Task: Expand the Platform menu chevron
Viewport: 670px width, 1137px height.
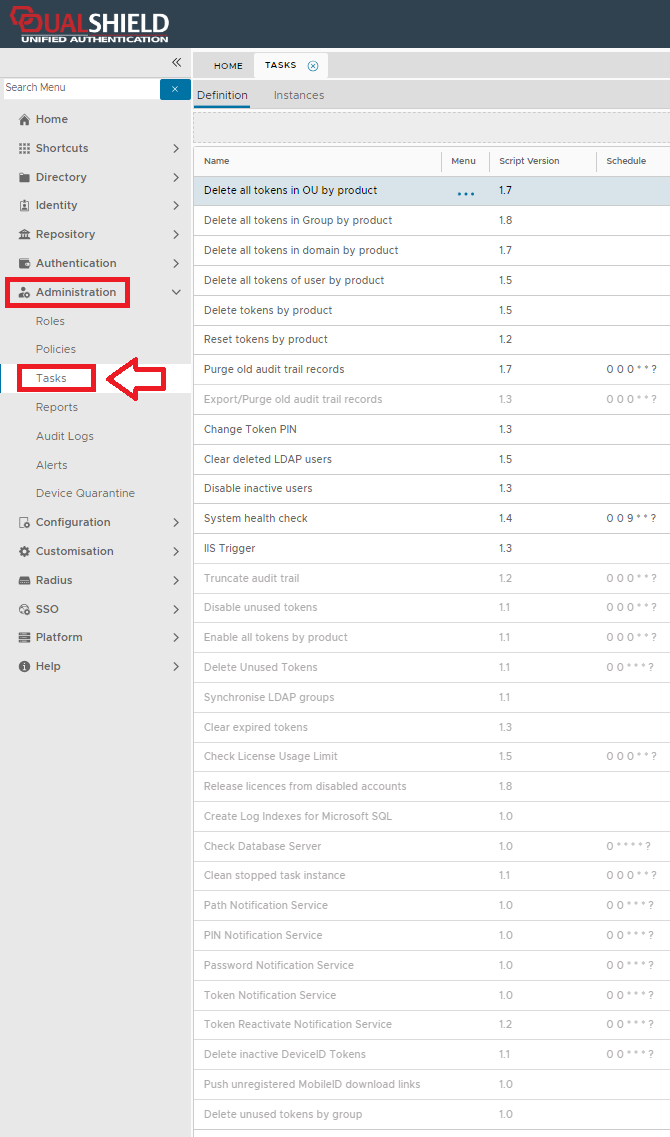Action: coord(175,637)
